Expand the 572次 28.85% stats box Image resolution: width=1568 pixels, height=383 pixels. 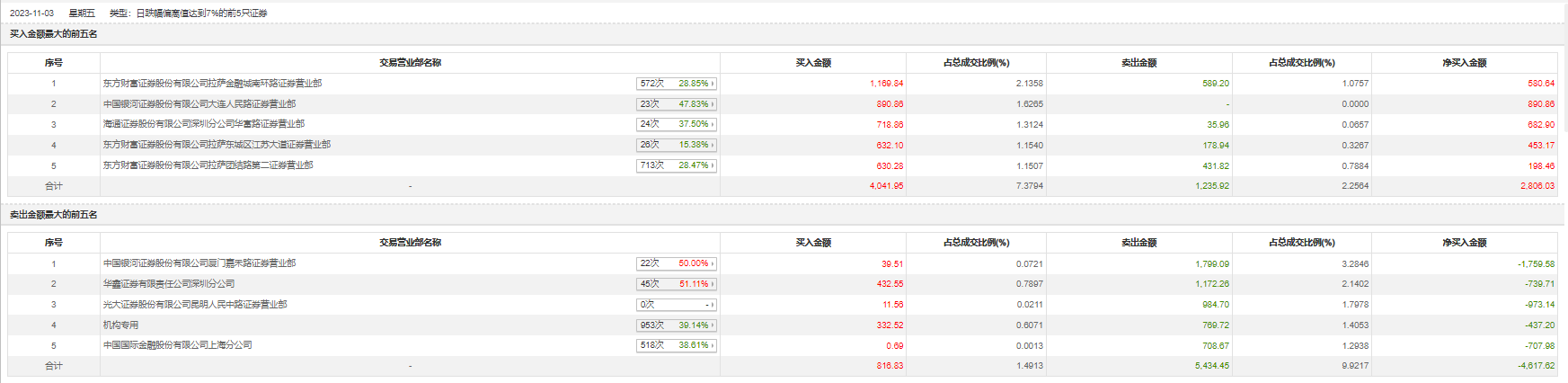click(x=677, y=84)
